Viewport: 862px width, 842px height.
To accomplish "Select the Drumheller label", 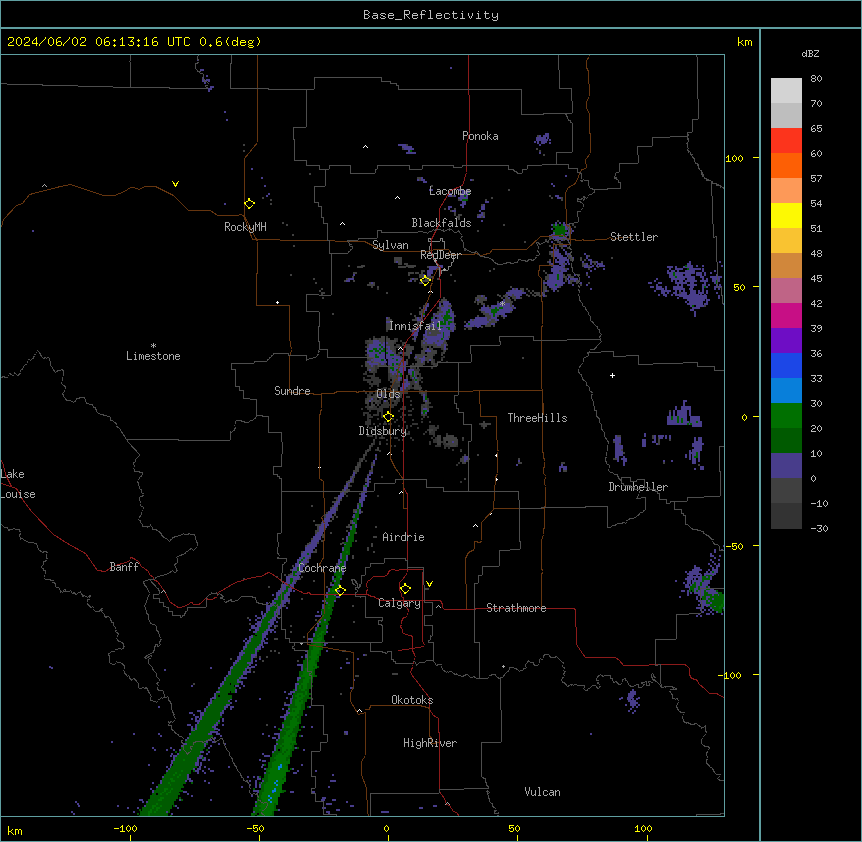I will pos(638,487).
